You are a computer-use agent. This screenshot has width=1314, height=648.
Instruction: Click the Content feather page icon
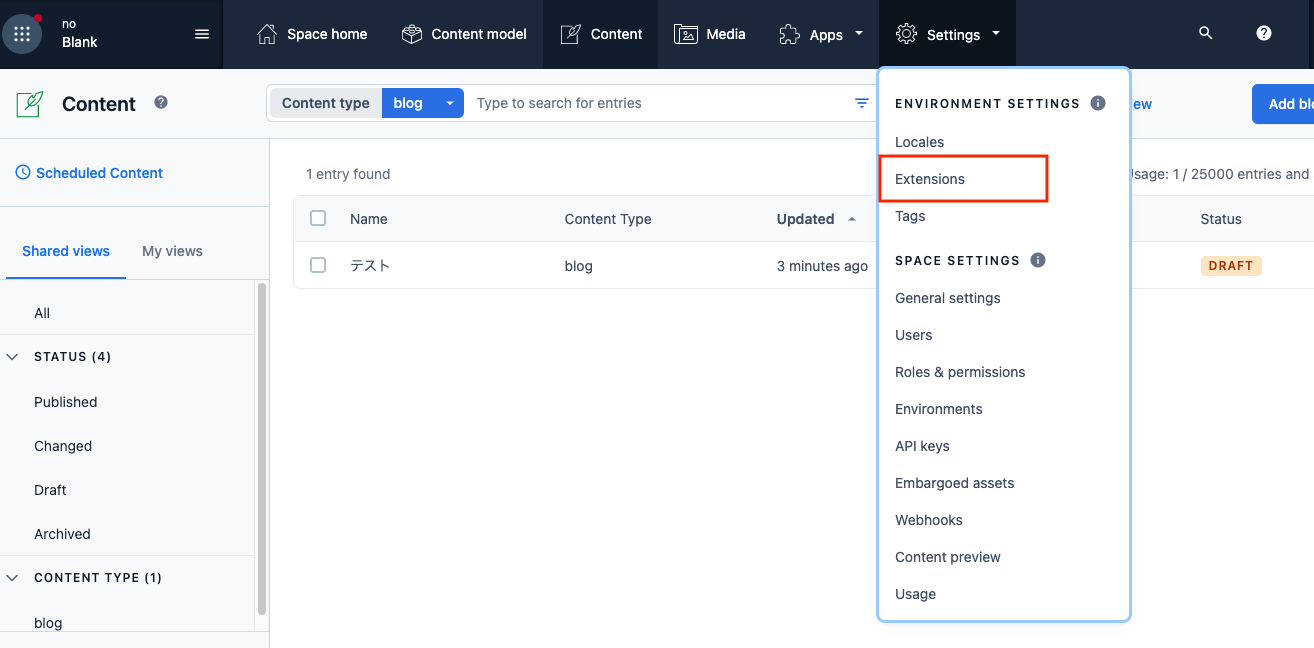(x=30, y=104)
